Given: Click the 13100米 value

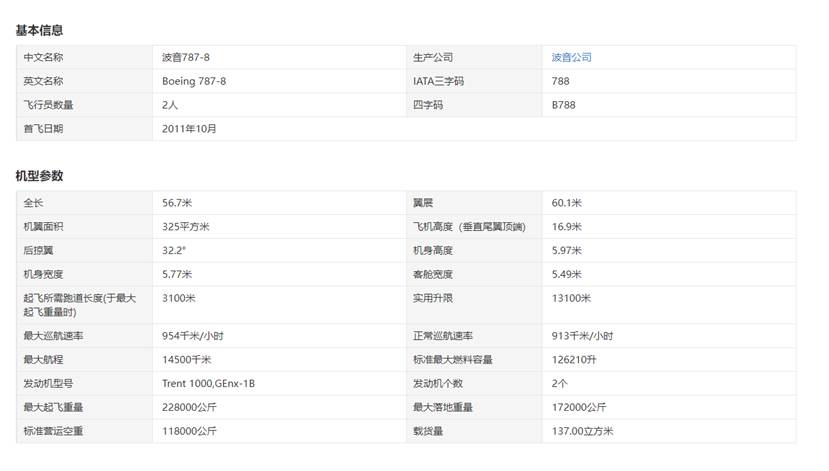Looking at the screenshot, I should [572, 298].
